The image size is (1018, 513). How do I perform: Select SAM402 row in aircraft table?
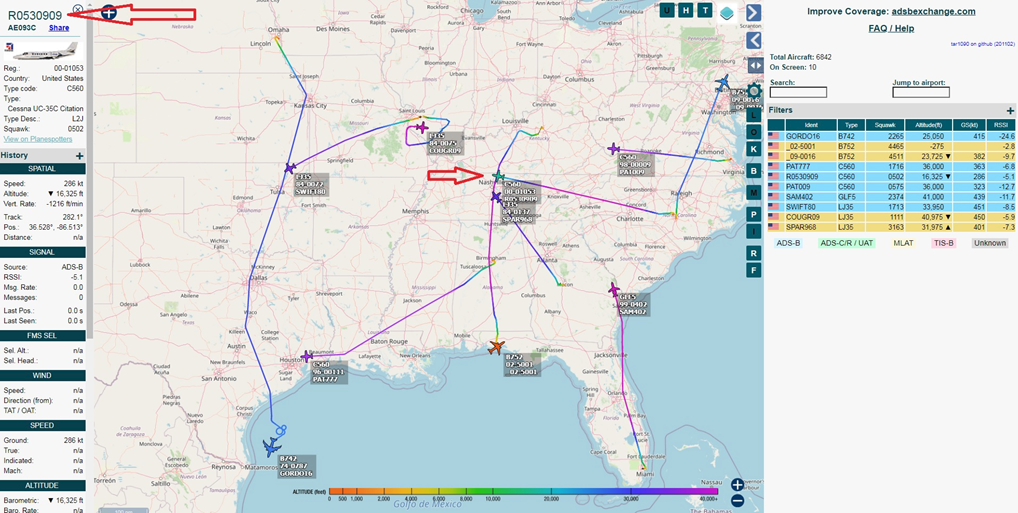[891, 197]
